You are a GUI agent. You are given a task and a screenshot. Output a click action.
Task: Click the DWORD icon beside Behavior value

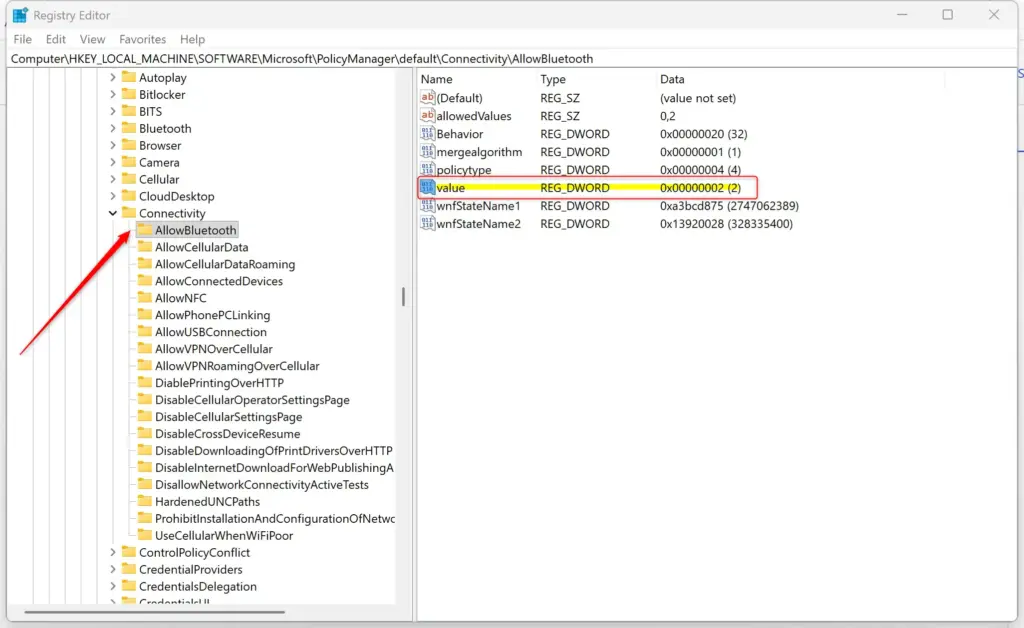pyautogui.click(x=427, y=133)
